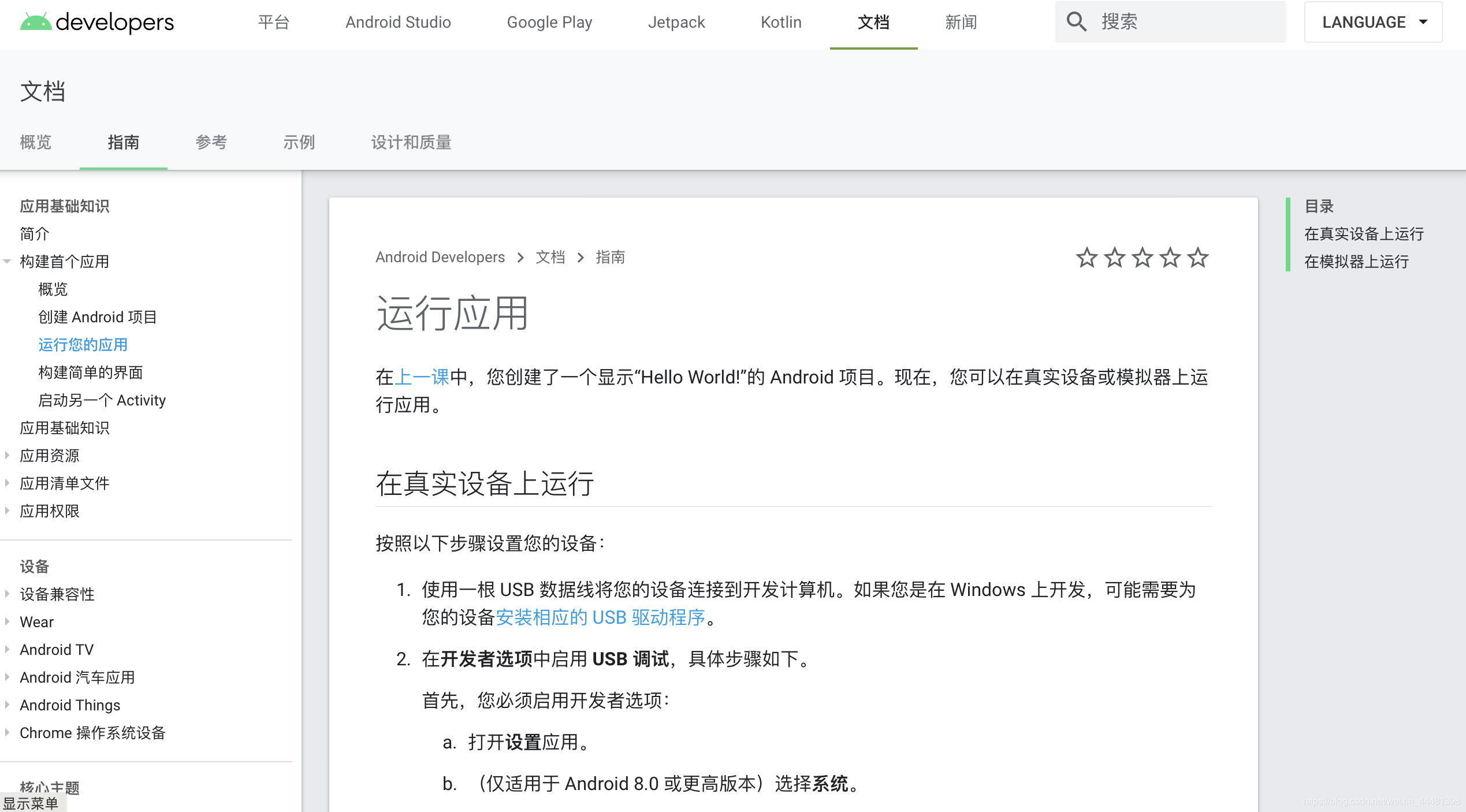The height and width of the screenshot is (812, 1466).
Task: Expand the 应用资源 section
Action: 7,456
